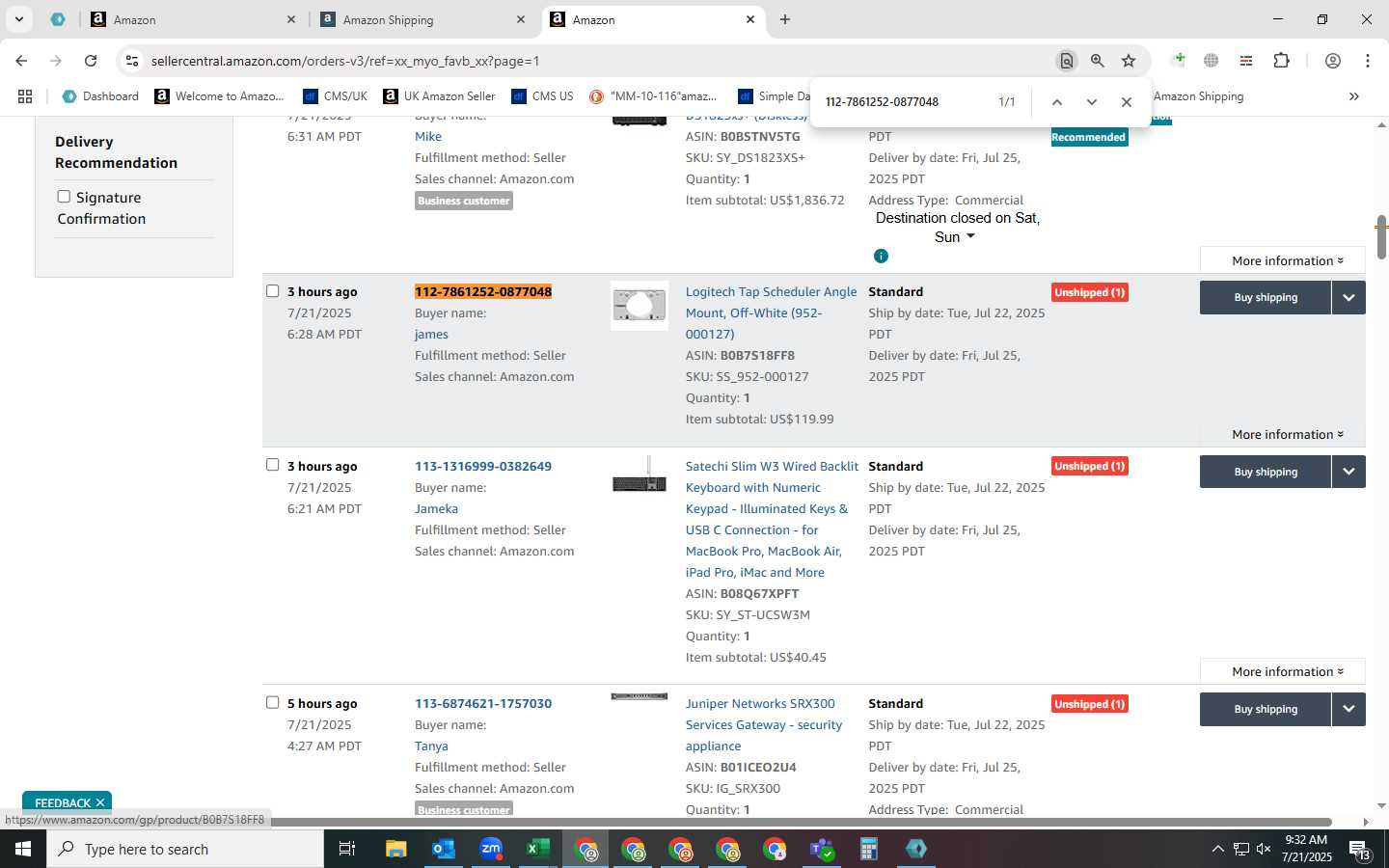1389x868 pixels.
Task: Click Buy shipping for Juniper SRX300 order
Action: click(x=1266, y=709)
